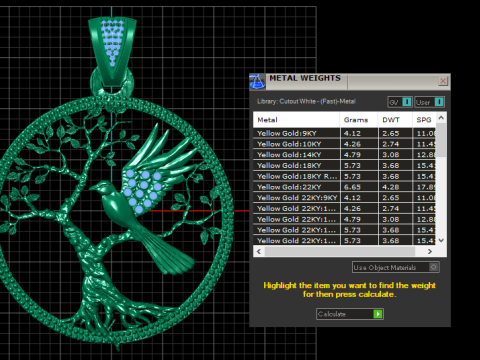Click the horizontal scrollbar thumb
480x360 pixels.
pyautogui.click(x=340, y=251)
